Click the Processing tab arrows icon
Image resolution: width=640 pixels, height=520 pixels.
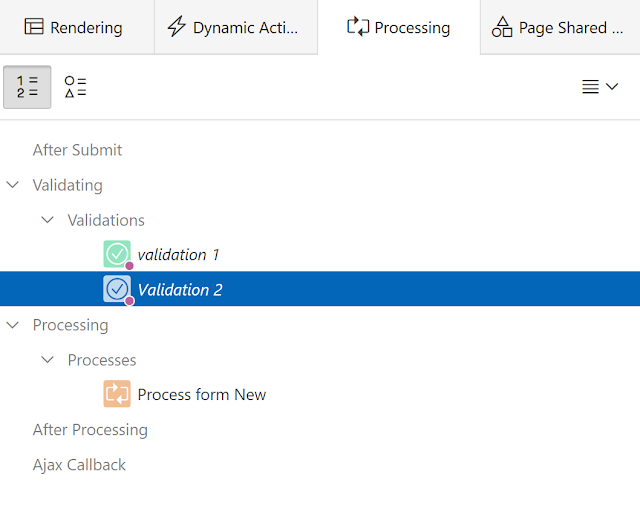pos(358,28)
